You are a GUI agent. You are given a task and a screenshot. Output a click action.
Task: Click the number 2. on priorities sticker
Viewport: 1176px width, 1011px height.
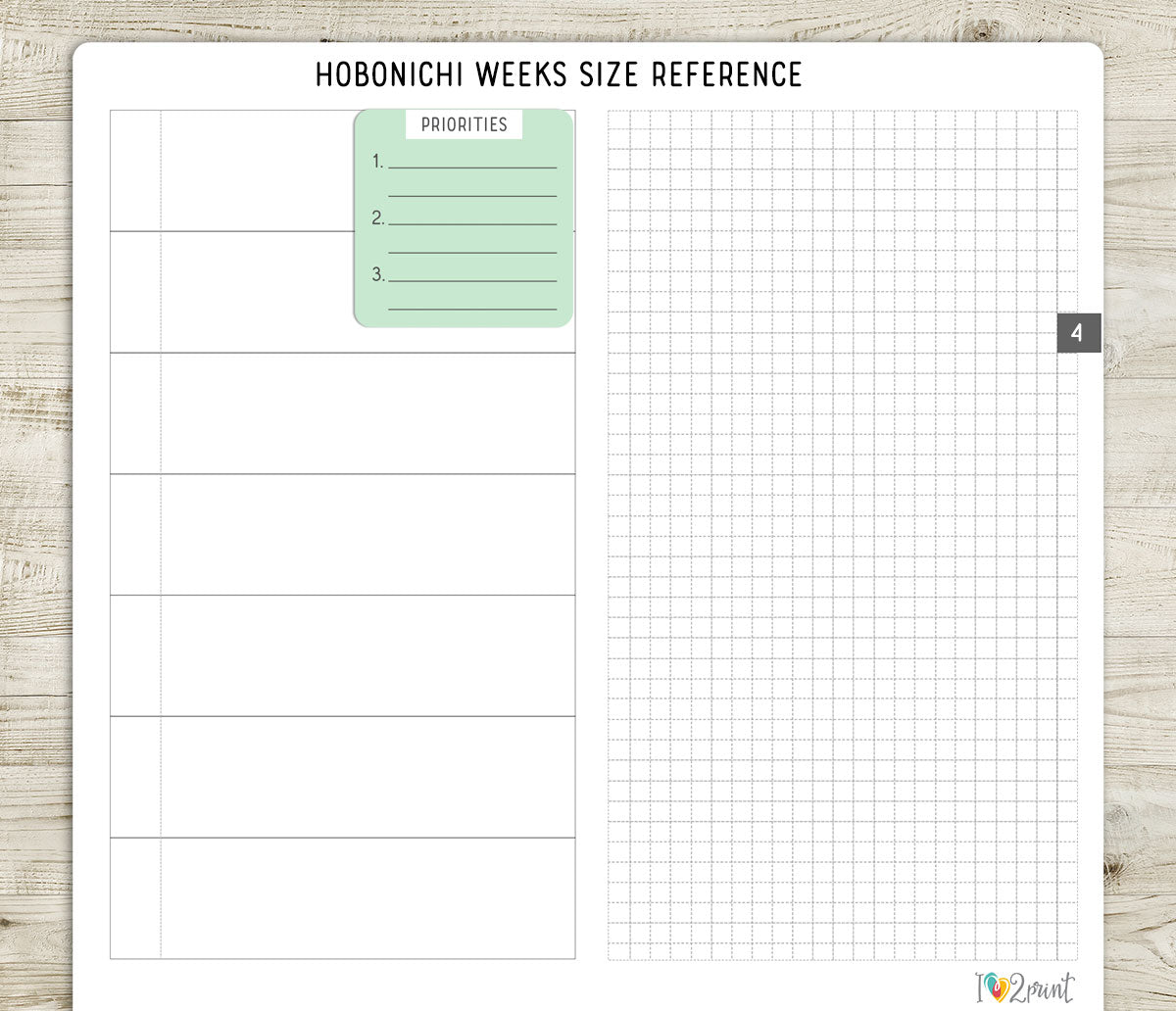378,218
